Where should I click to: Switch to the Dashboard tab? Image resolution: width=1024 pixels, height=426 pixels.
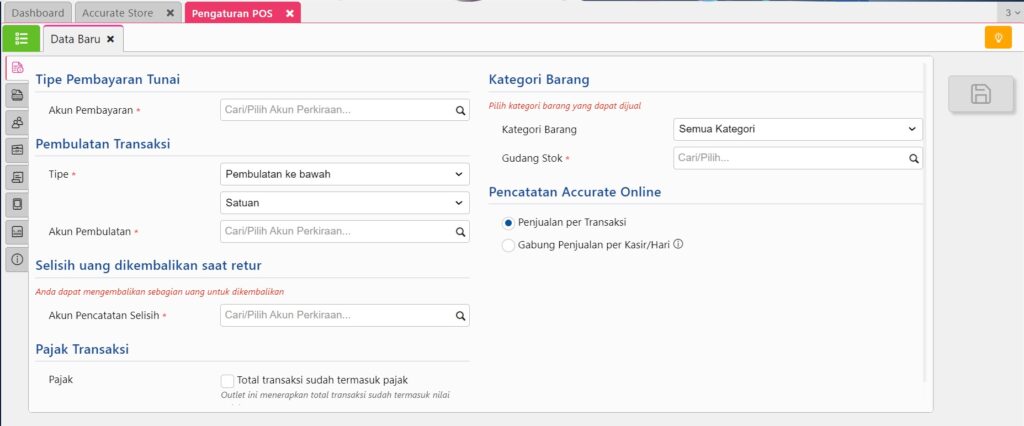(38, 13)
